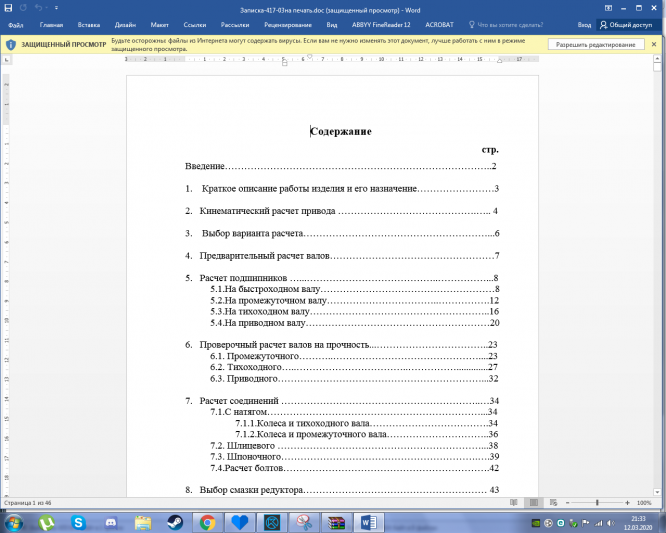The height and width of the screenshot is (533, 666).
Task: Open the Файл menu
Action: (x=16, y=25)
